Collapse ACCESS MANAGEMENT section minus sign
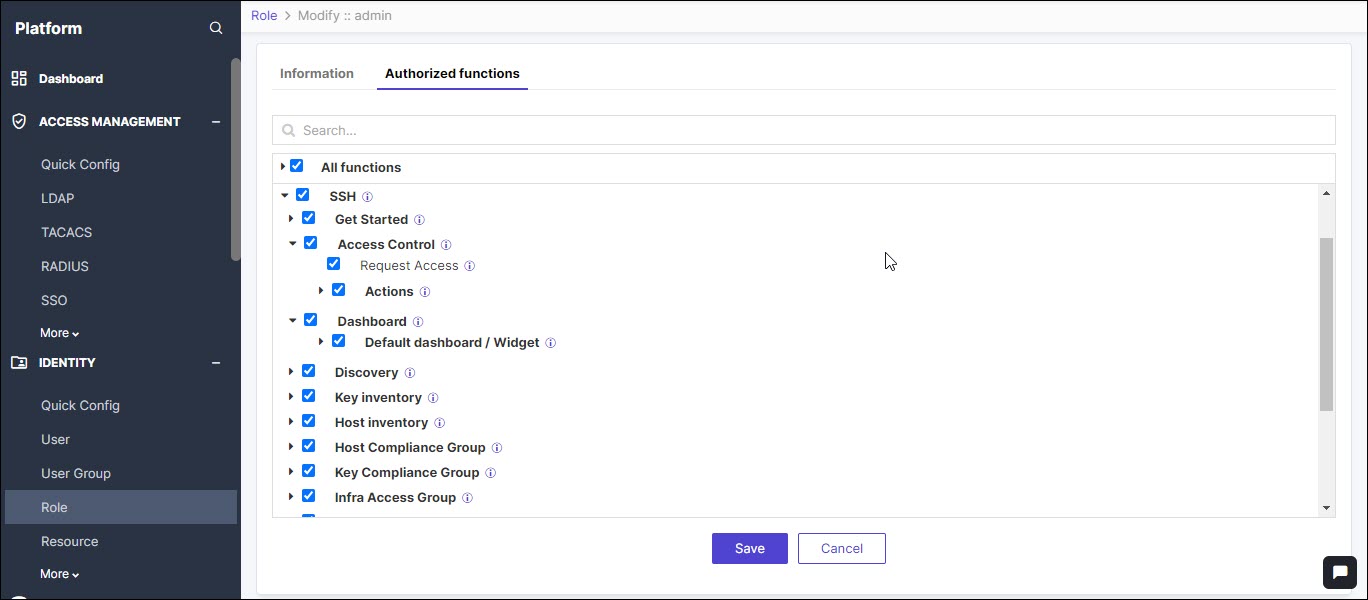 216,122
